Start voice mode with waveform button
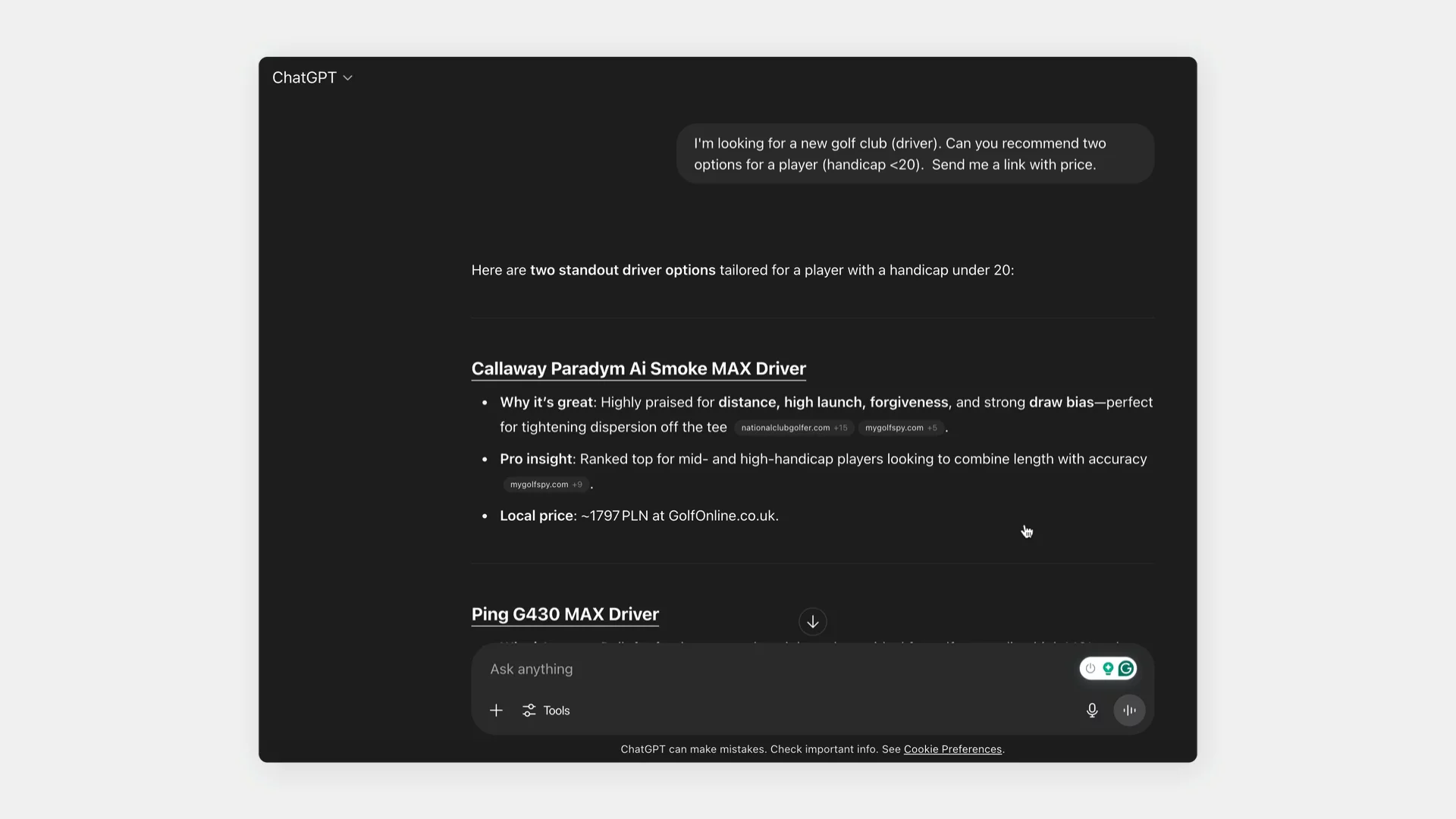 [x=1129, y=711]
